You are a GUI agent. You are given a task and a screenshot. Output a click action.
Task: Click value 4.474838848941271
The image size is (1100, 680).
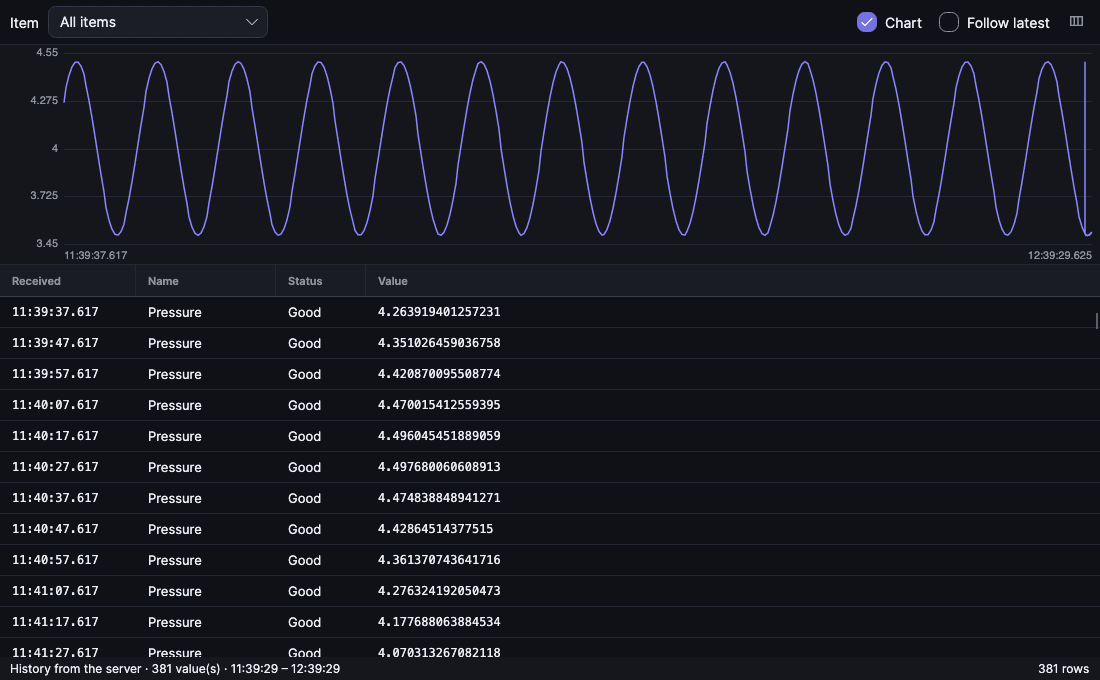click(x=439, y=498)
